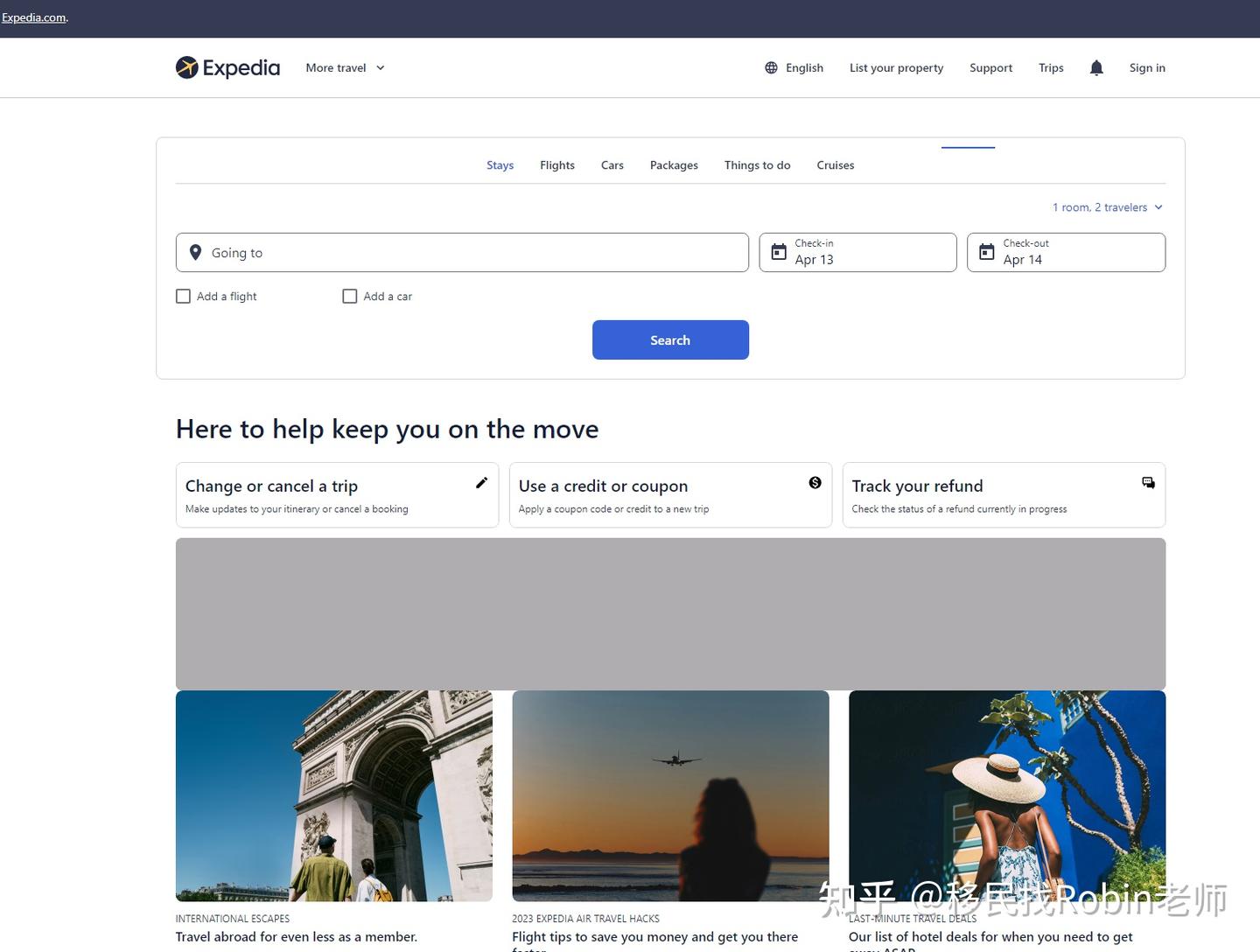Open the Check-in Apr 13 date picker
Viewport: 1260px width, 952px height.
point(857,252)
